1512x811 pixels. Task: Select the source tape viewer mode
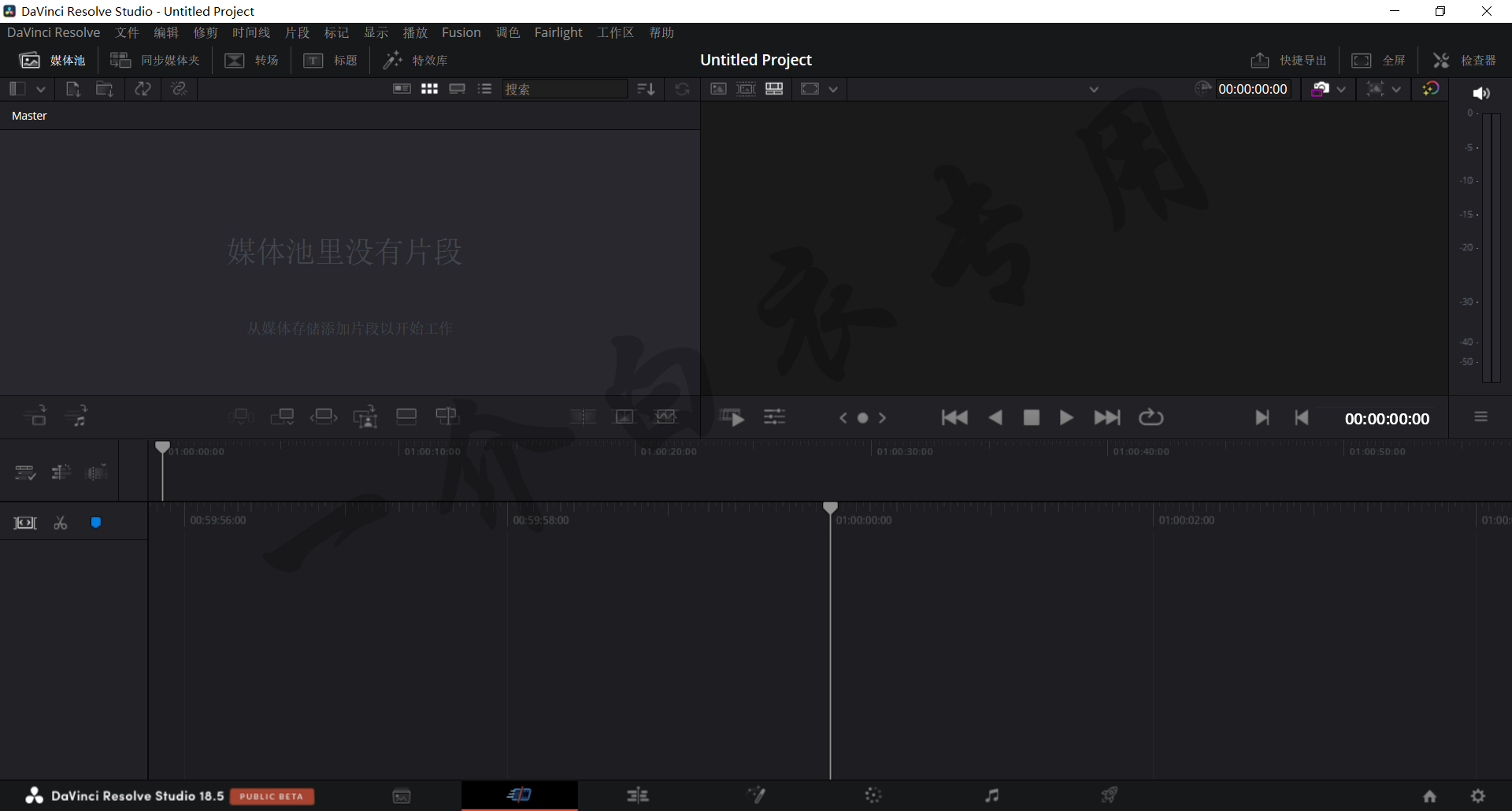coord(746,89)
